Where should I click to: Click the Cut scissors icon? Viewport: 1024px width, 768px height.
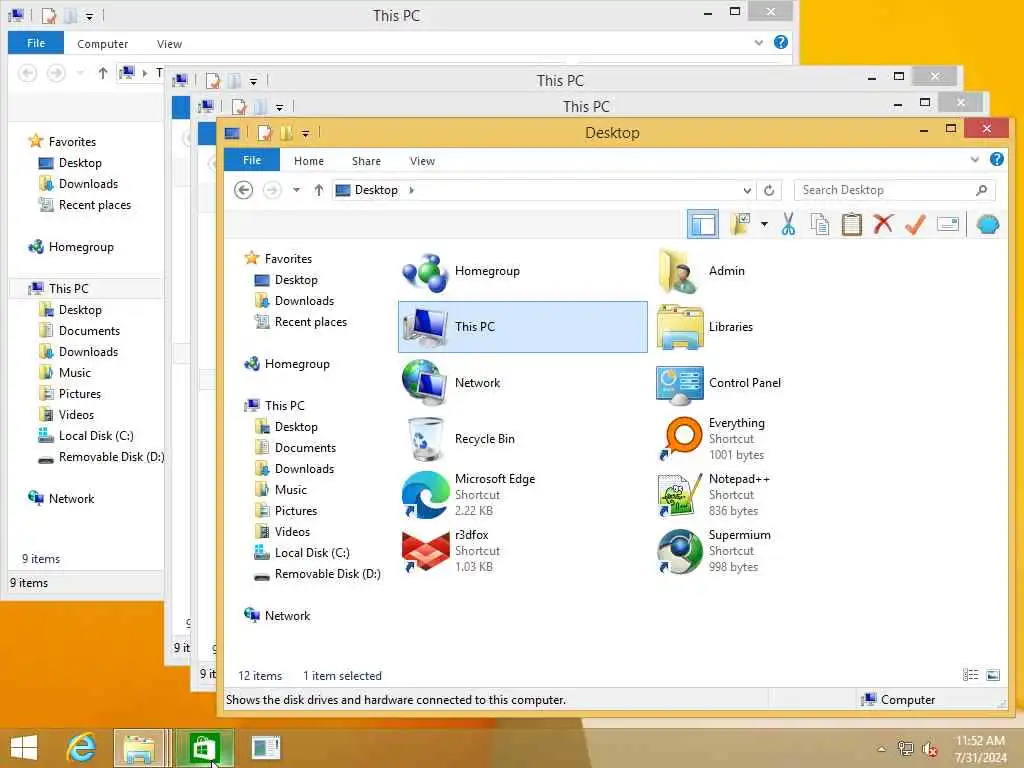[788, 225]
